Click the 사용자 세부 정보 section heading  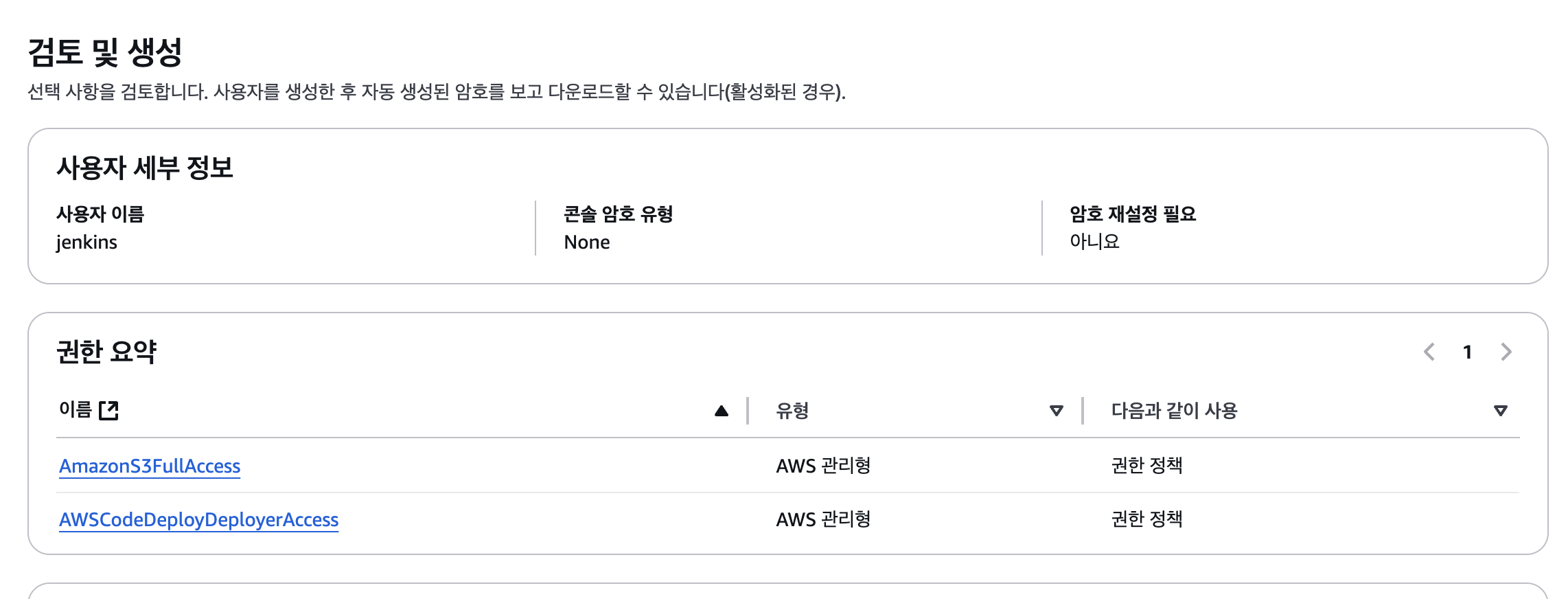click(x=145, y=168)
